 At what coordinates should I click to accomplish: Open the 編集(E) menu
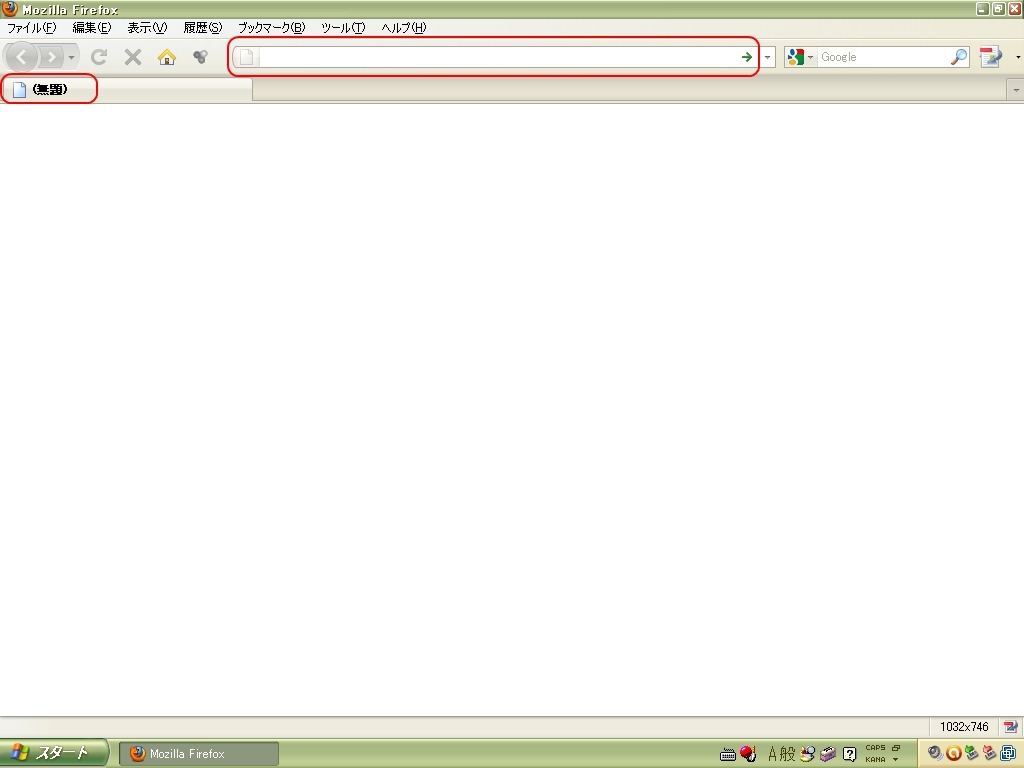[x=91, y=28]
